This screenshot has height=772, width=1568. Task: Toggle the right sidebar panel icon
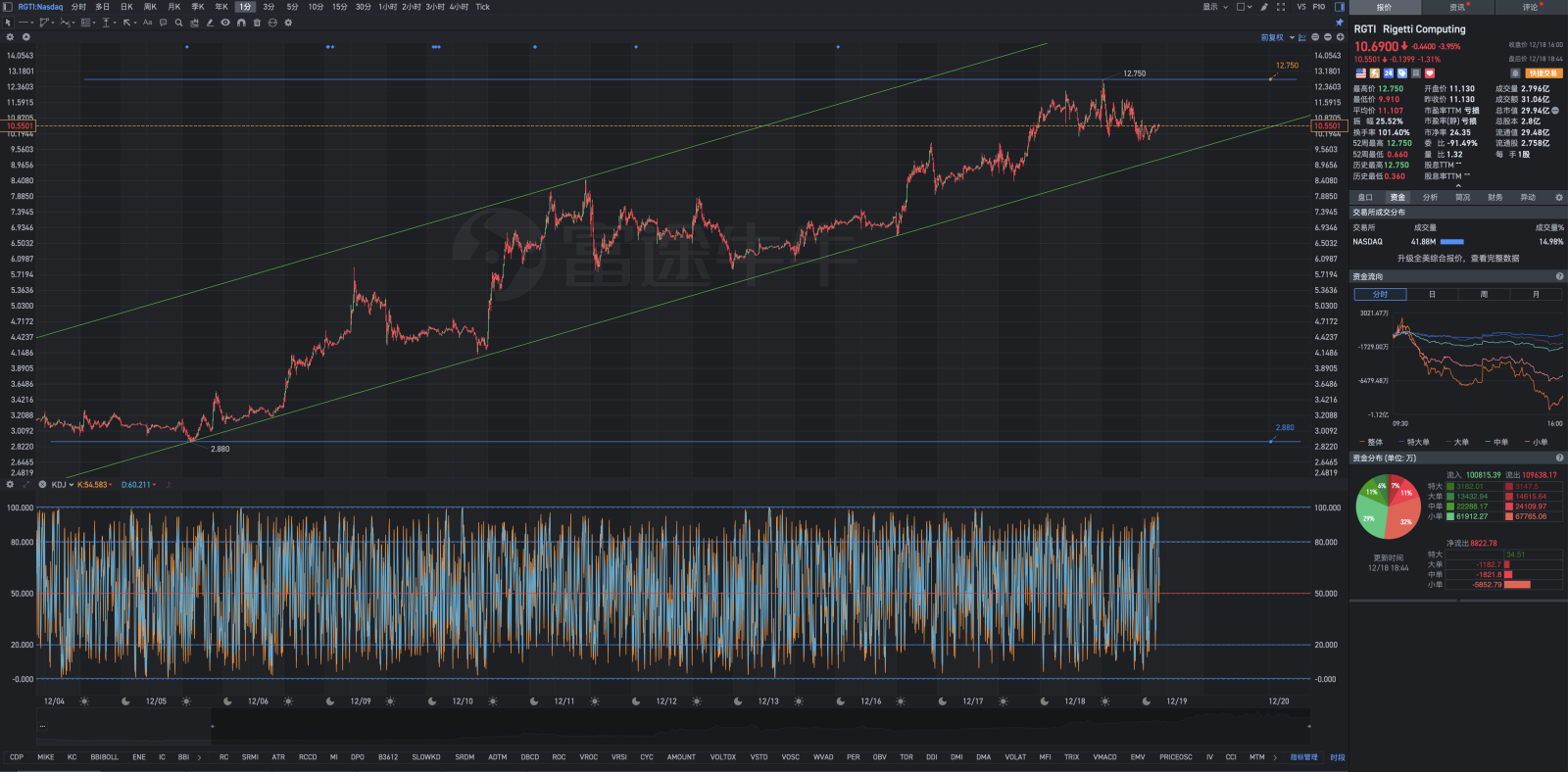click(x=1340, y=7)
